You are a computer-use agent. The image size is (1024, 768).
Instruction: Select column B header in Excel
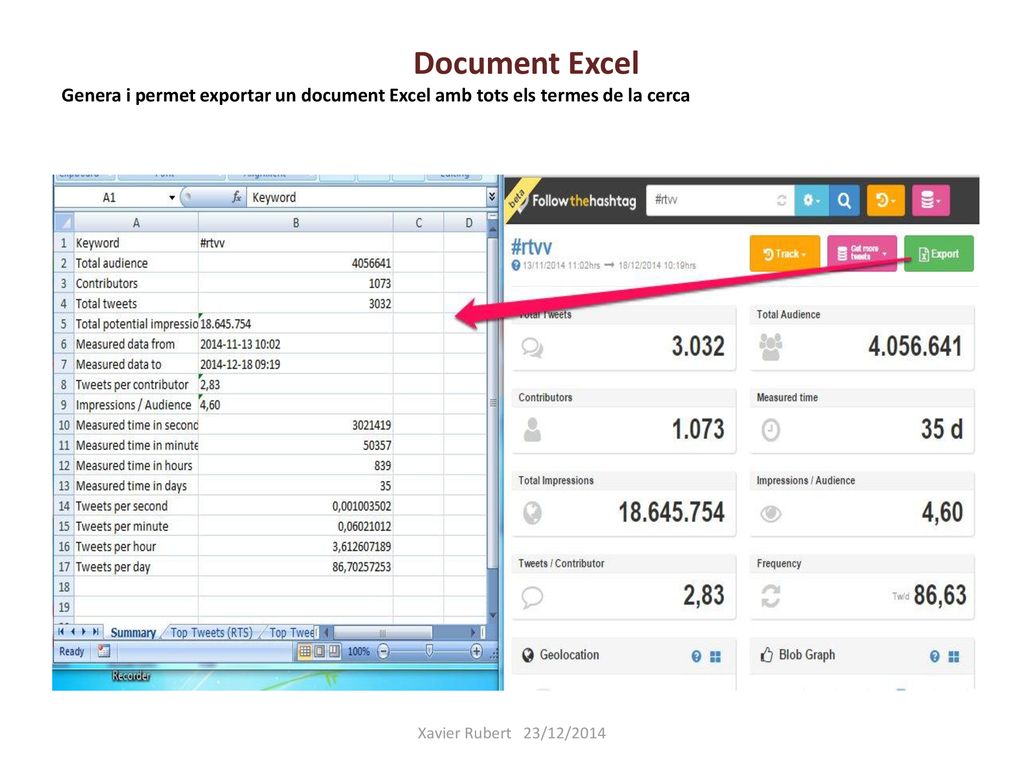296,223
